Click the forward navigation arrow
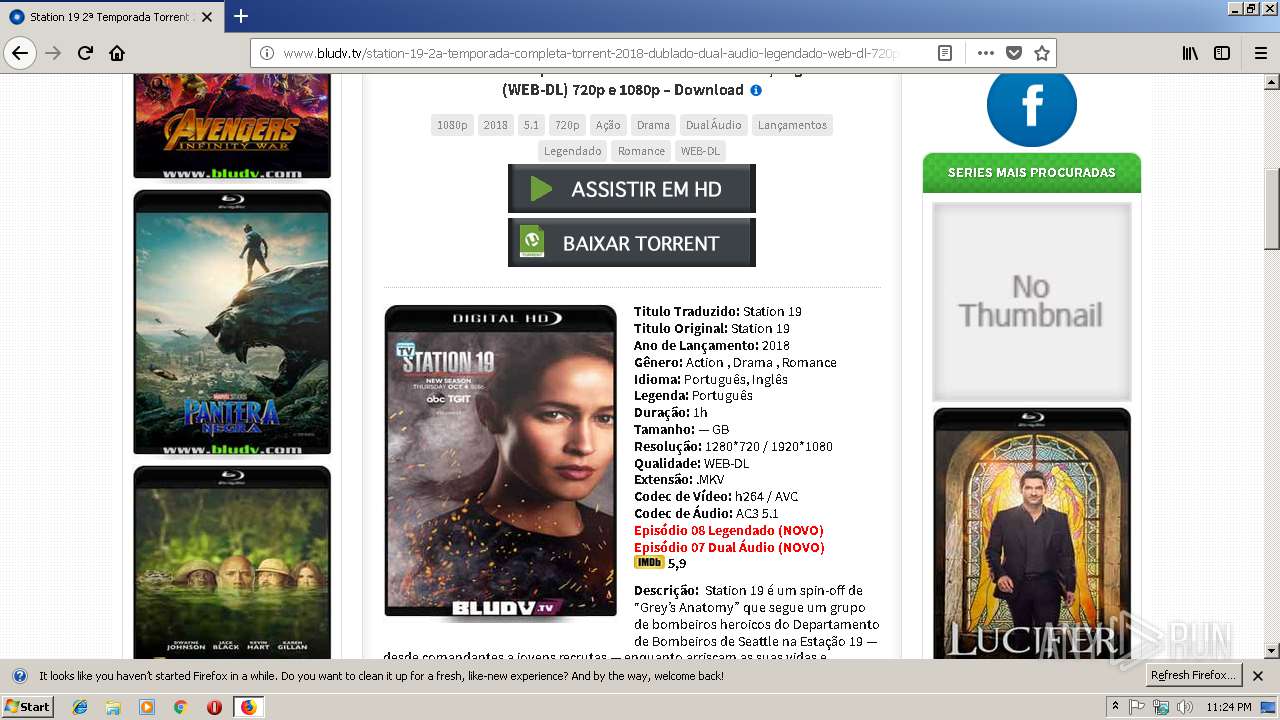This screenshot has height=720, width=1280. tap(54, 53)
